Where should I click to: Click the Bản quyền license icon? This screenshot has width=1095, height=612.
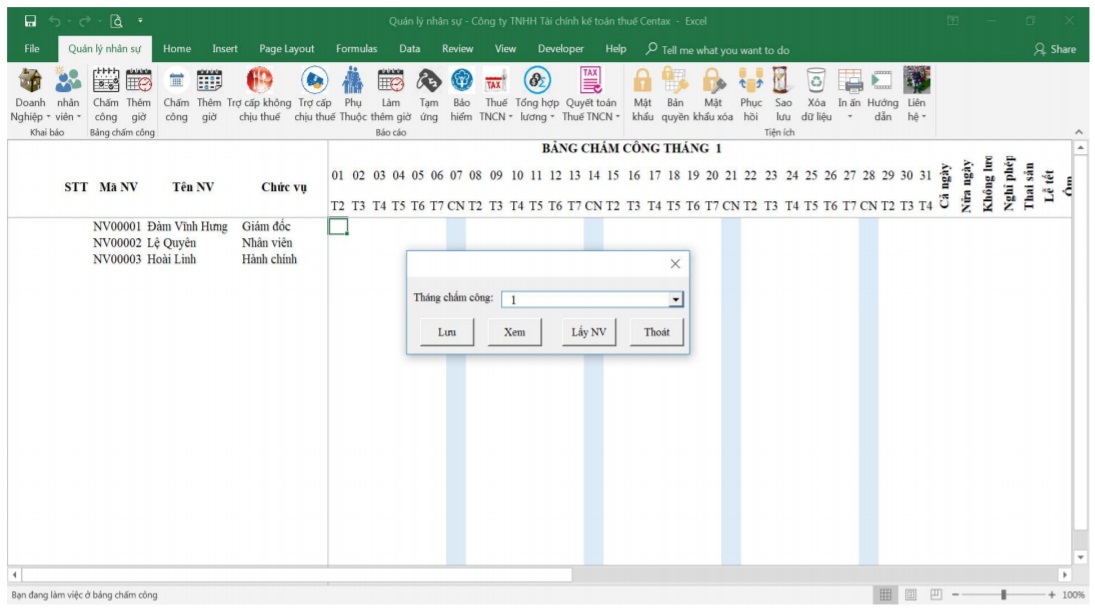[x=675, y=81]
